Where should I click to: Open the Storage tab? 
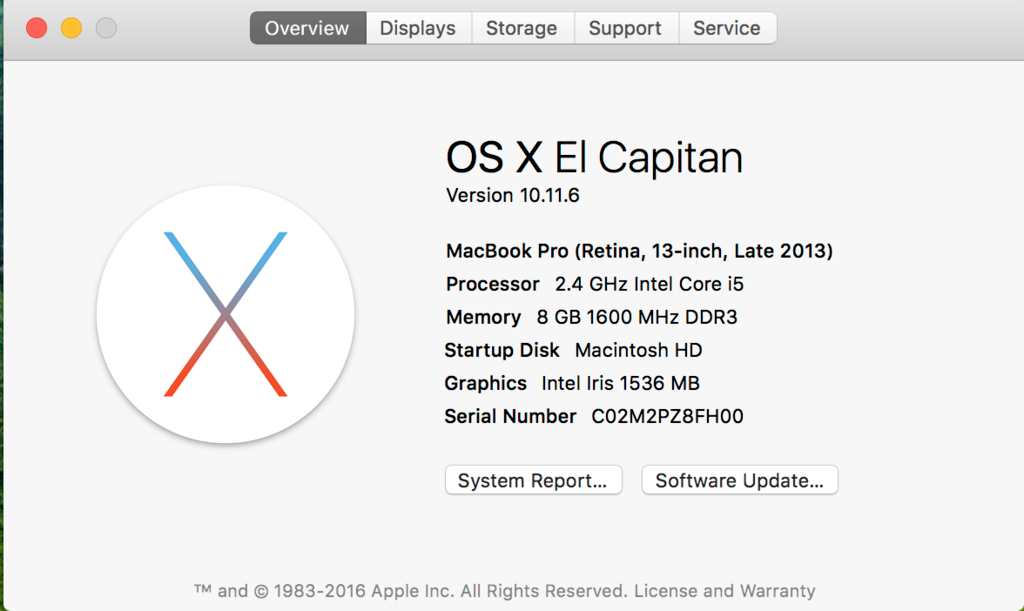[522, 28]
